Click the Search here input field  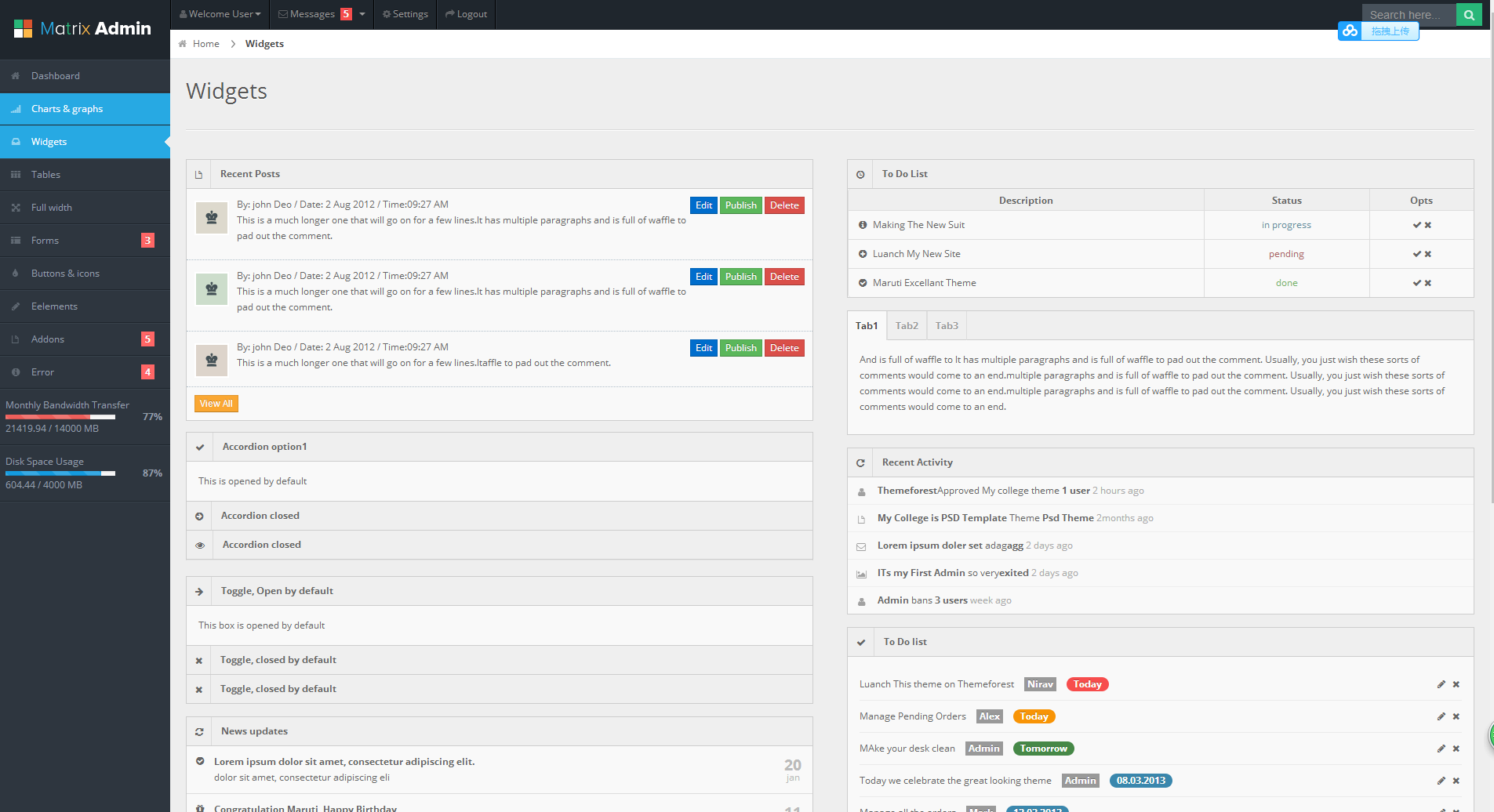click(1409, 15)
